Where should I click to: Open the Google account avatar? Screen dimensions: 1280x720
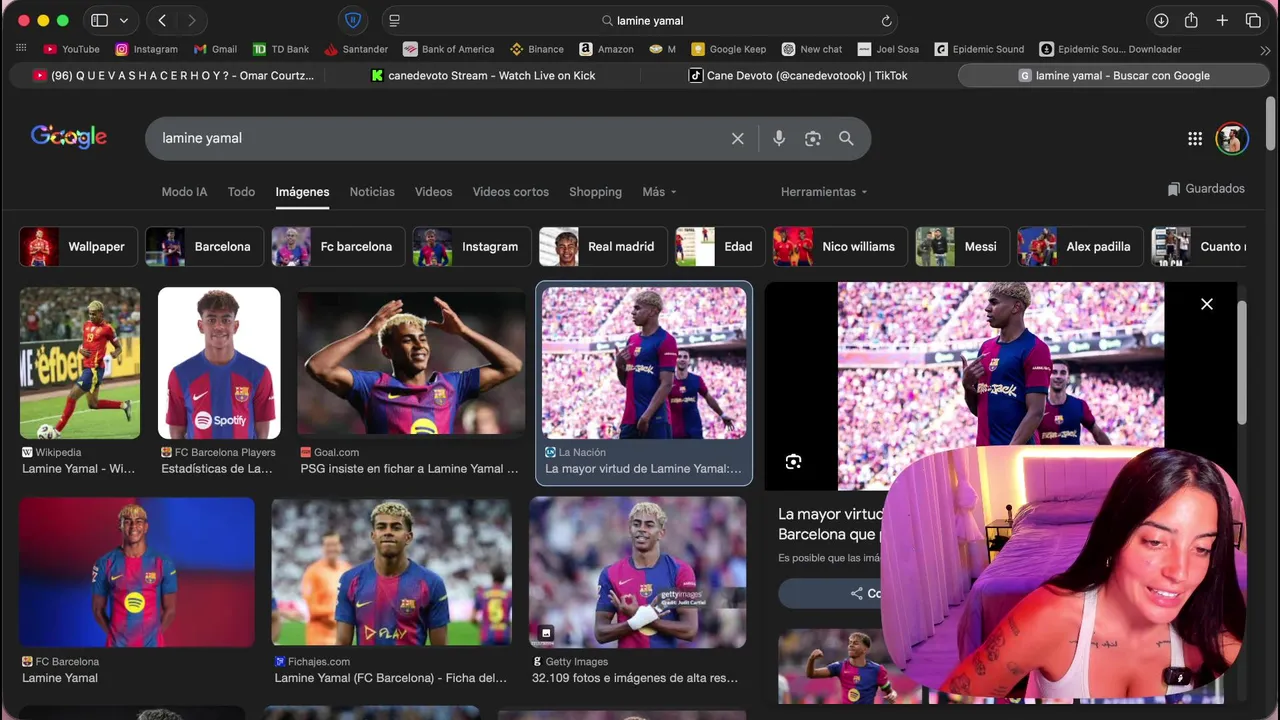(x=1232, y=139)
